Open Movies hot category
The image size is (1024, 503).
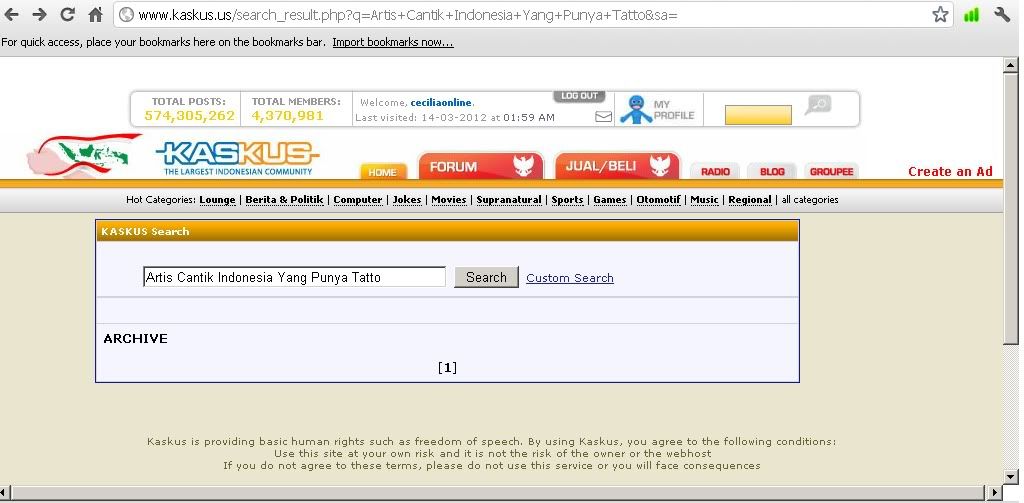click(449, 200)
